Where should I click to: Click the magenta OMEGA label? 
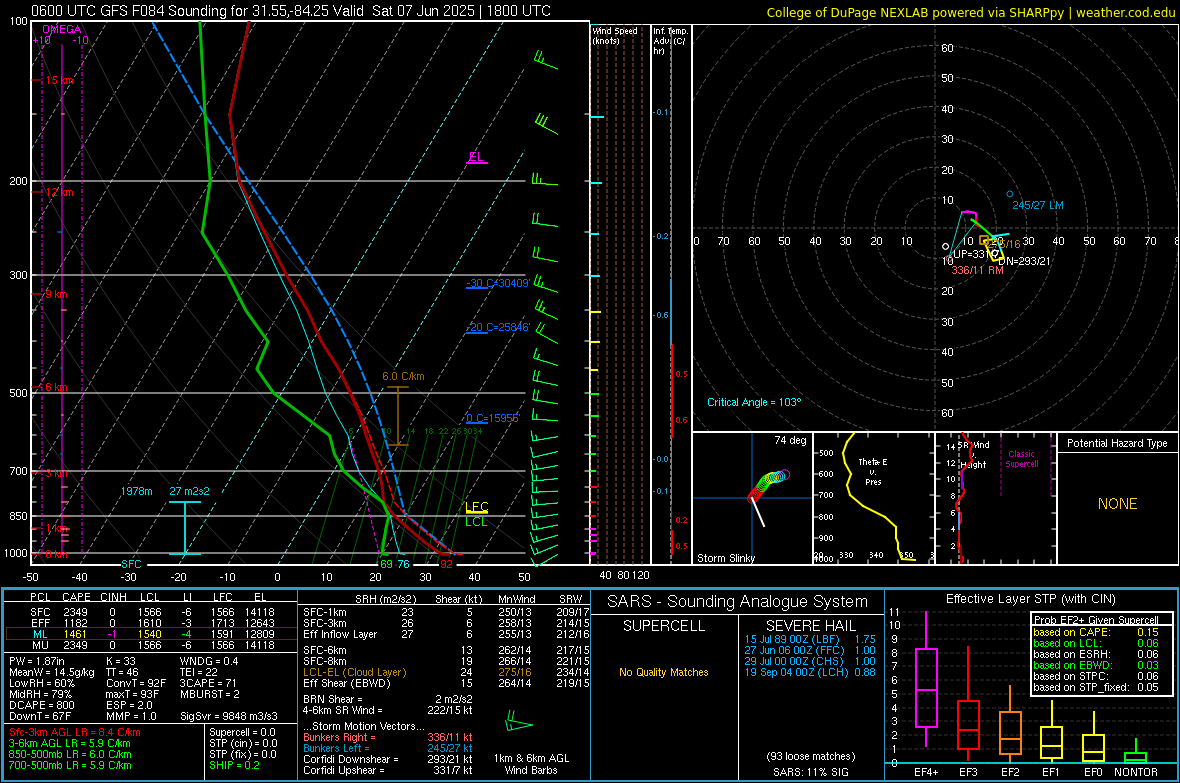click(62, 29)
